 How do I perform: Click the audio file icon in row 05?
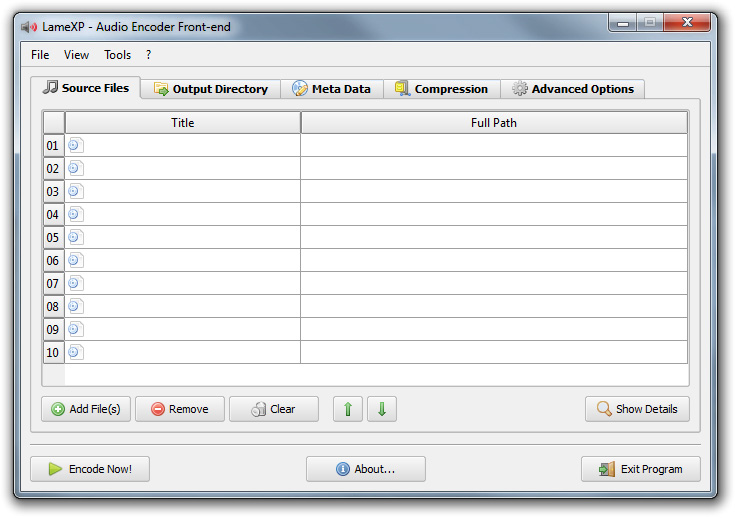(75, 237)
